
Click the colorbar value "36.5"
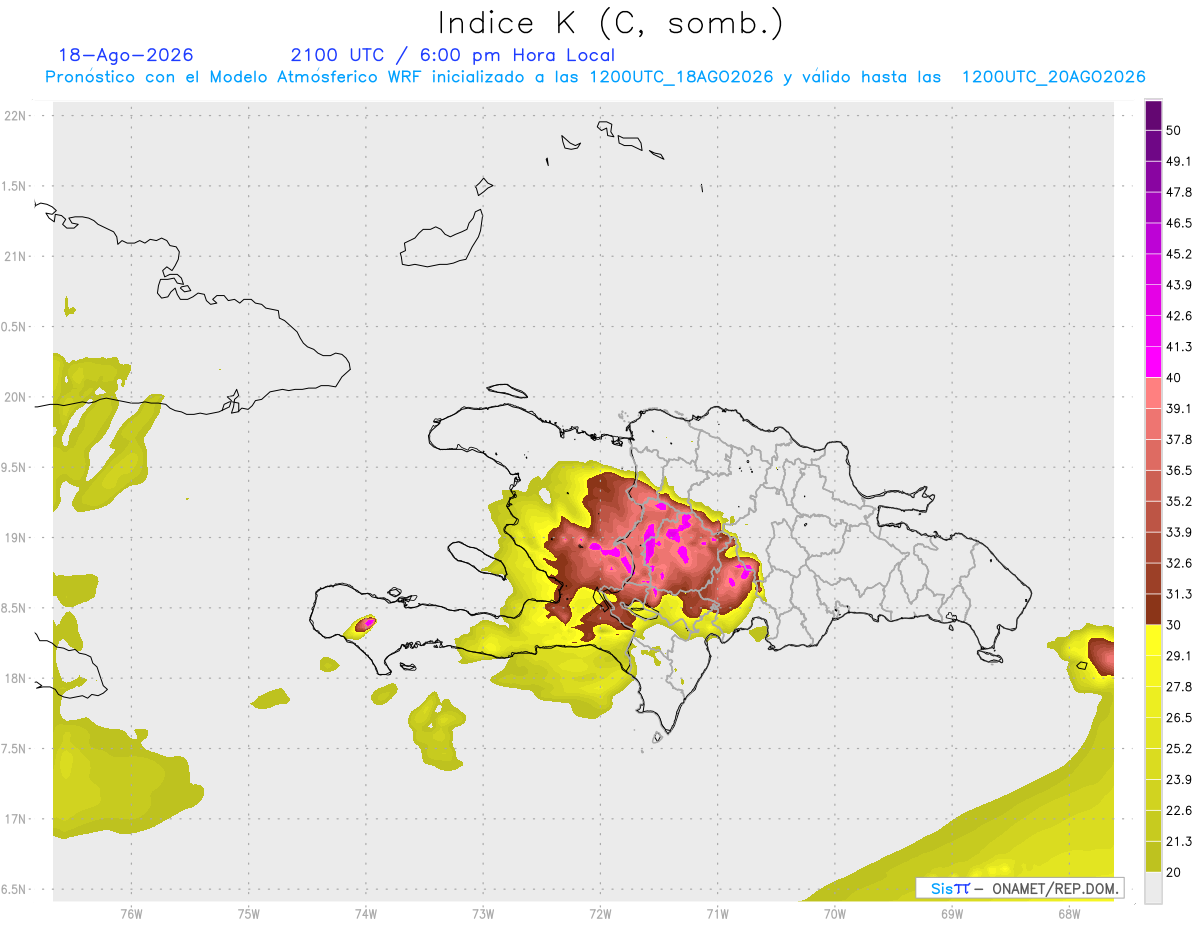(1179, 471)
